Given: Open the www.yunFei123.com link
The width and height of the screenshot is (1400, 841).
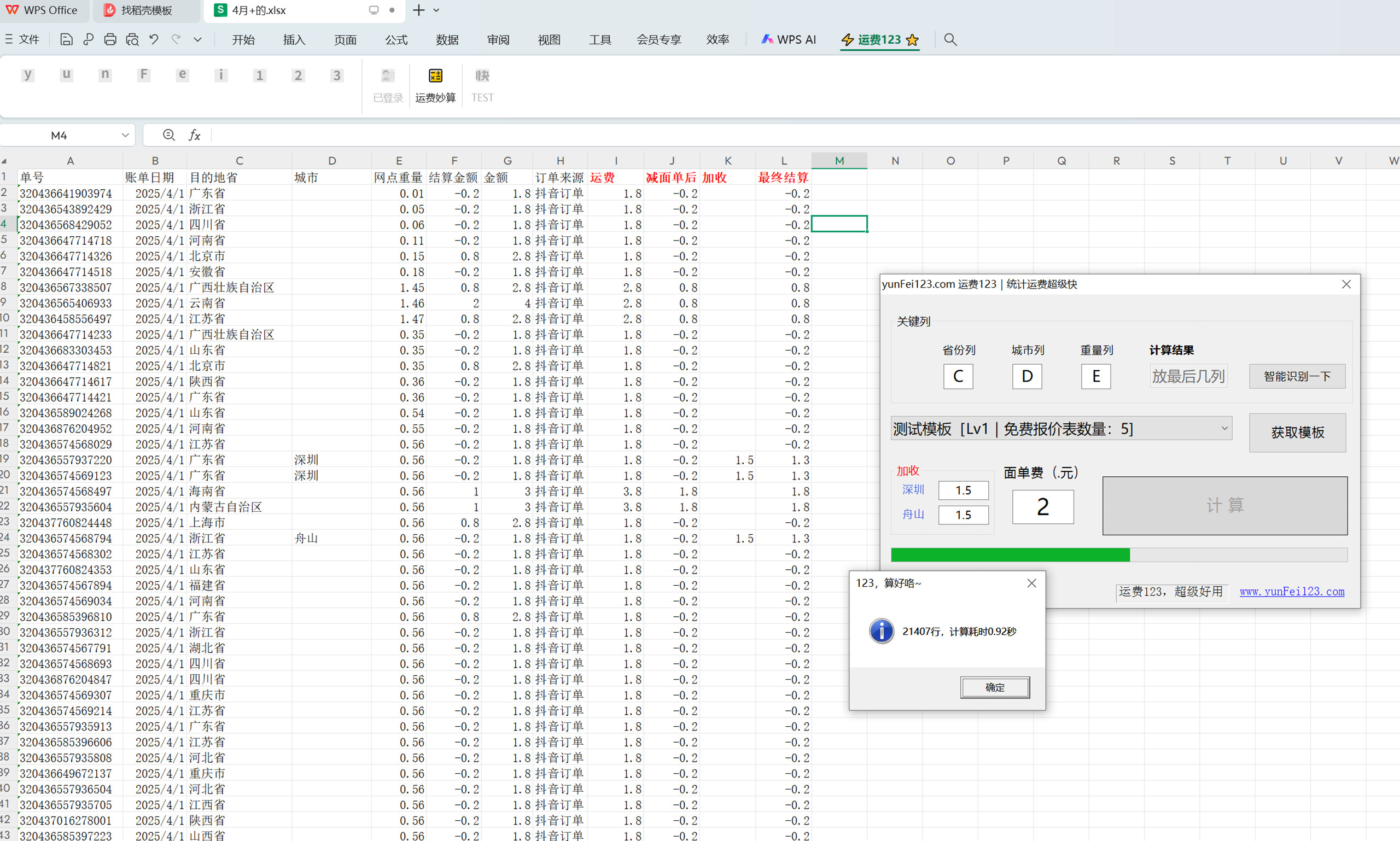Looking at the screenshot, I should coord(1292,591).
